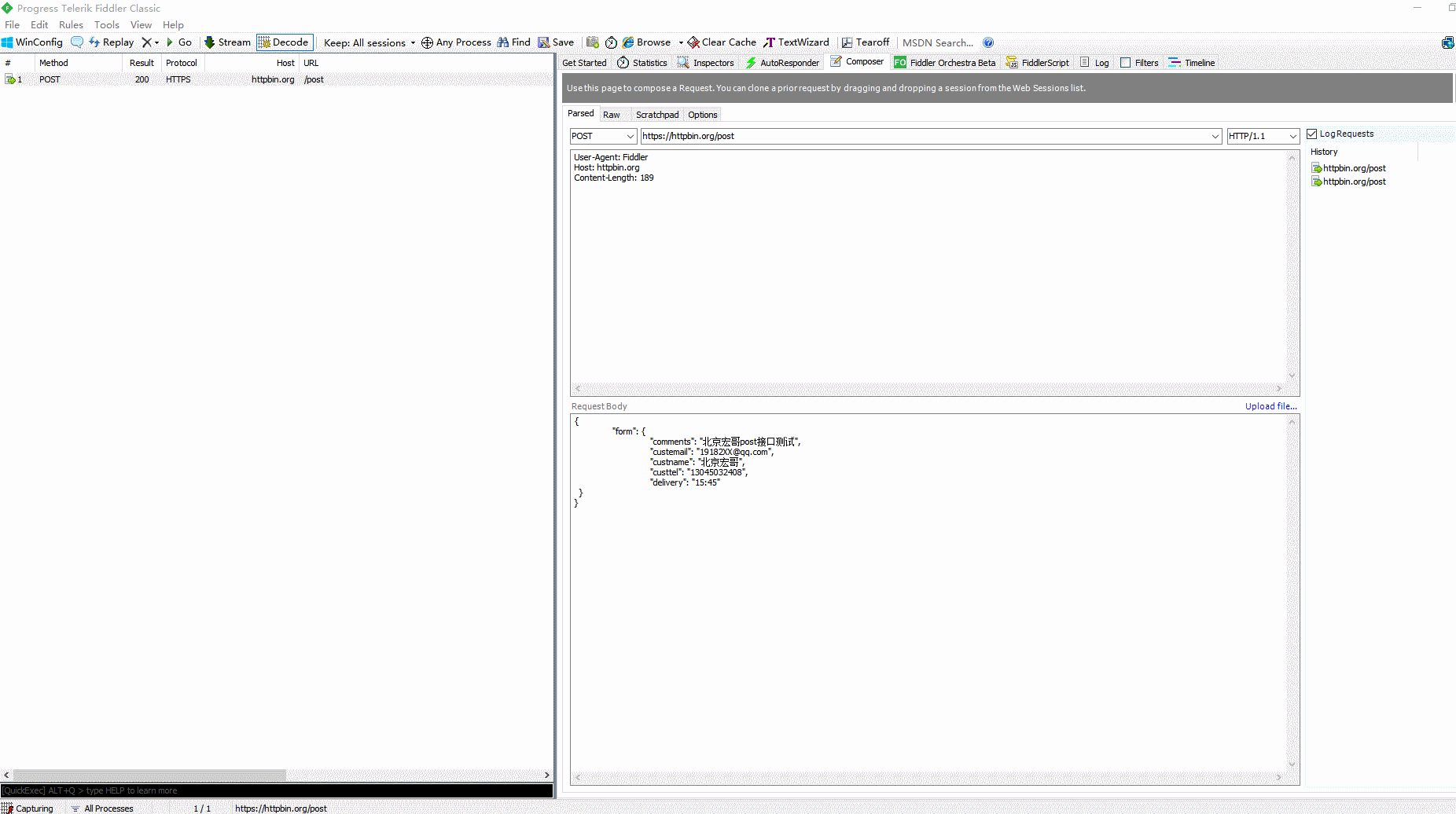This screenshot has height=814, width=1456.
Task: Select the Raw composer sub-tab
Action: [612, 115]
